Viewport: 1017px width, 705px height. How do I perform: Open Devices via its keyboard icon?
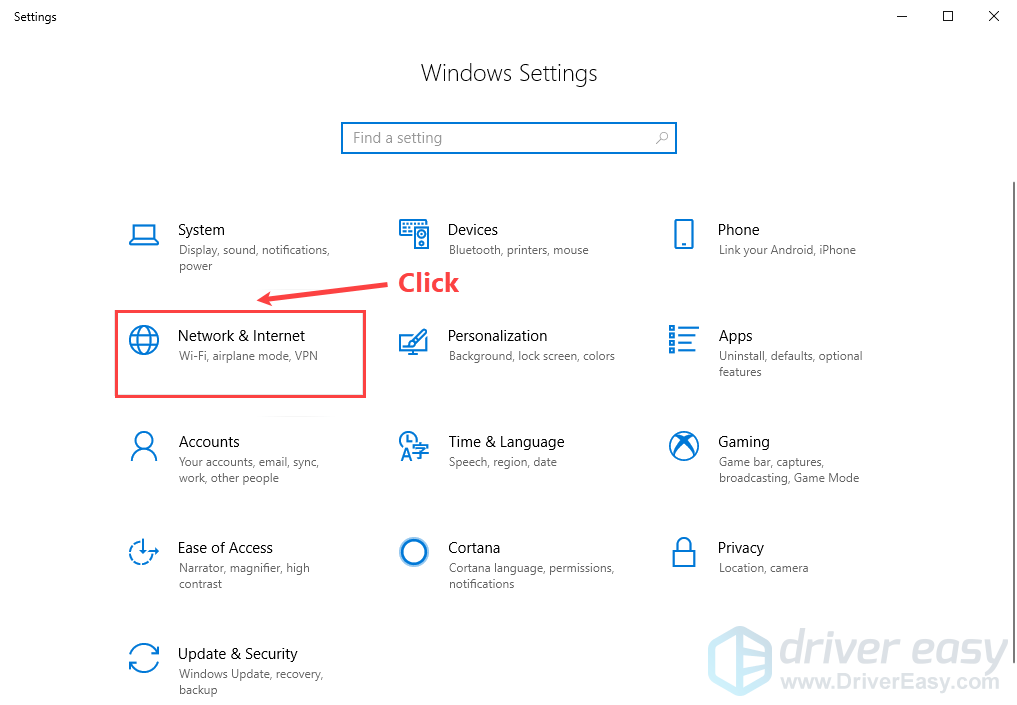point(414,235)
